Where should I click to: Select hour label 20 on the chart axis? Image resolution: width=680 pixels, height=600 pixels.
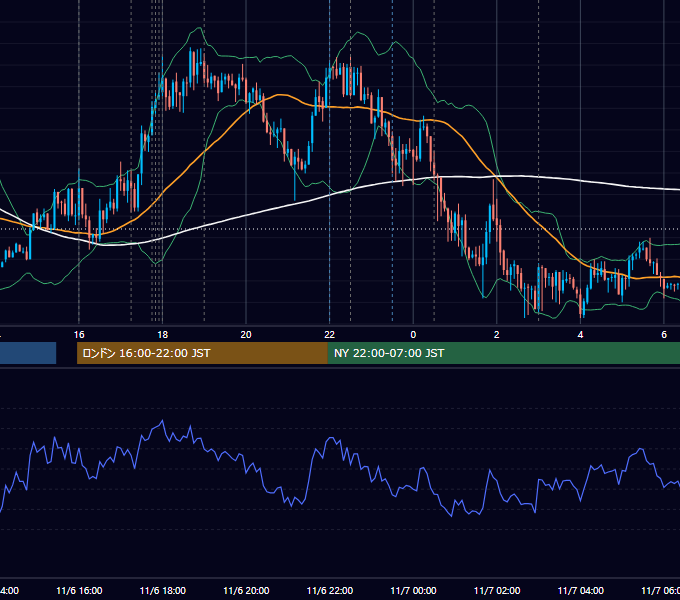pyautogui.click(x=246, y=335)
